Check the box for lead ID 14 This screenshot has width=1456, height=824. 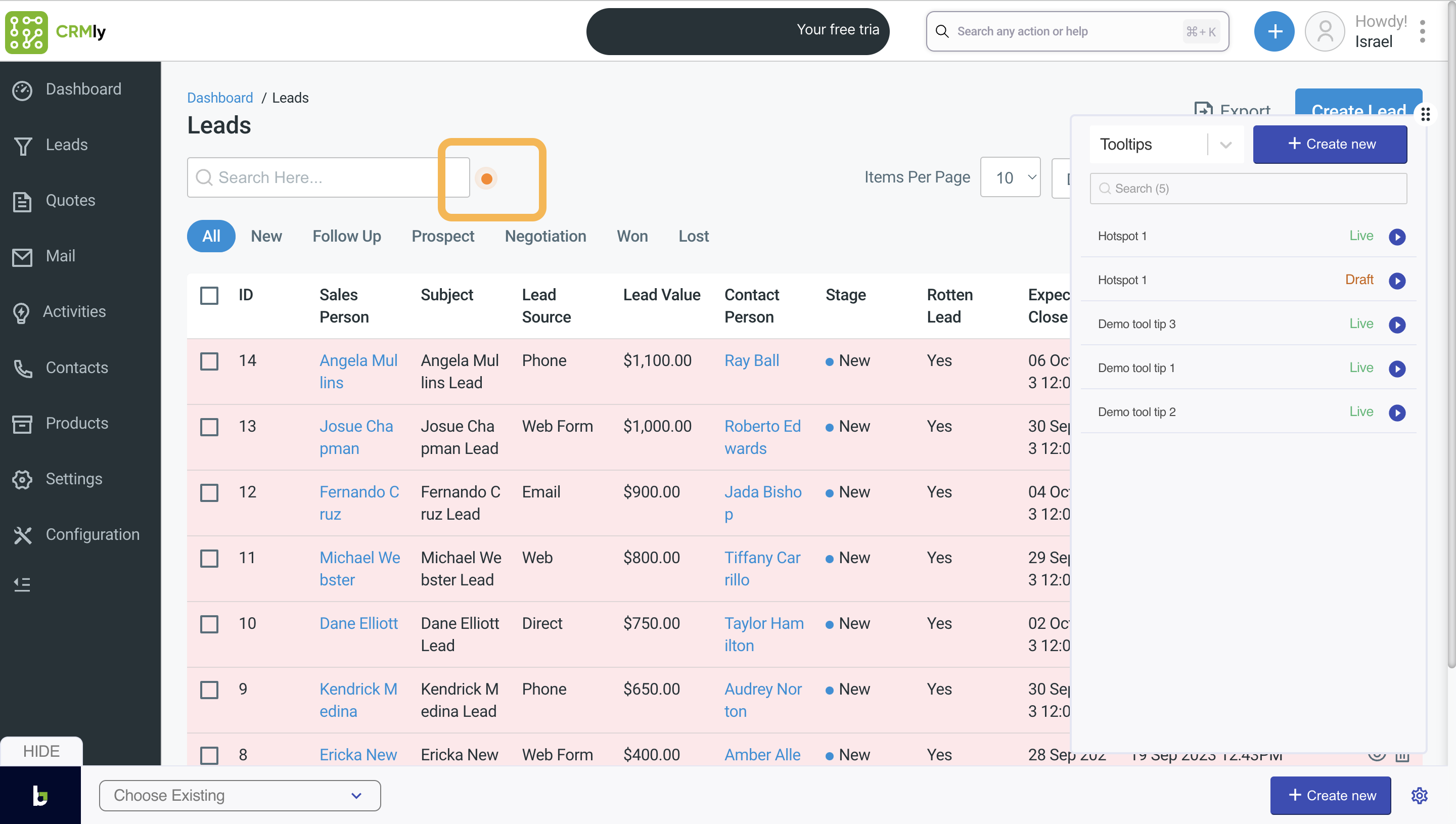209,361
